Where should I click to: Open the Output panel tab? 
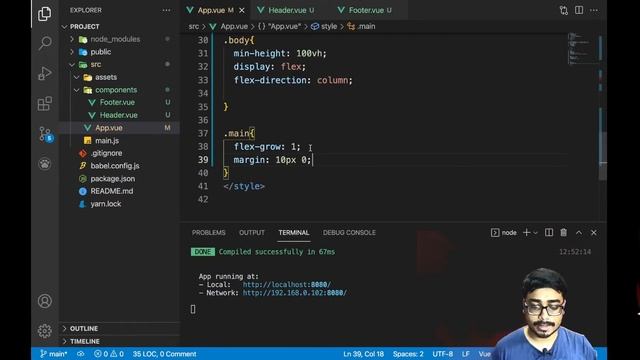point(252,232)
